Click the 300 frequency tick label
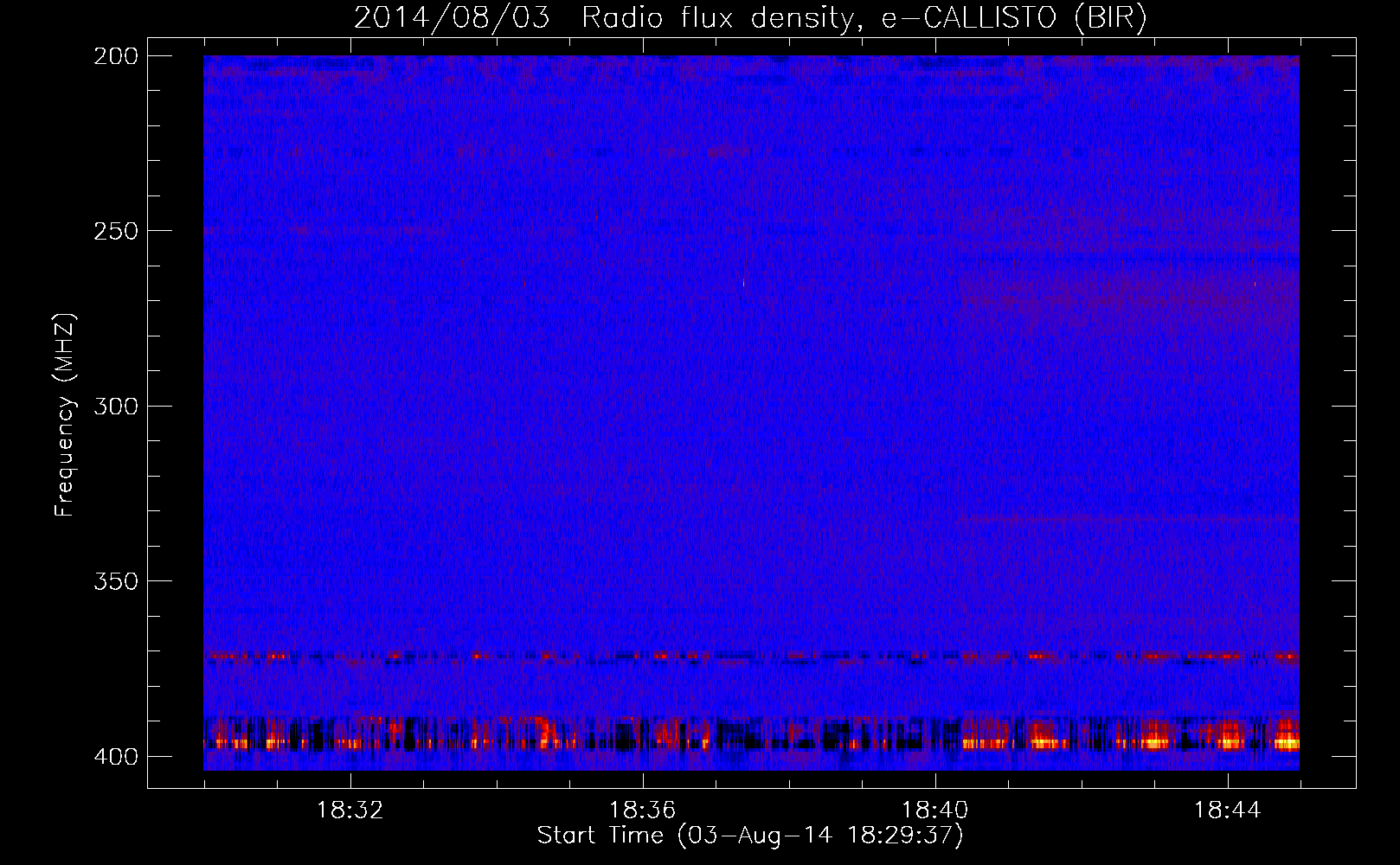Image resolution: width=1400 pixels, height=865 pixels. point(116,406)
